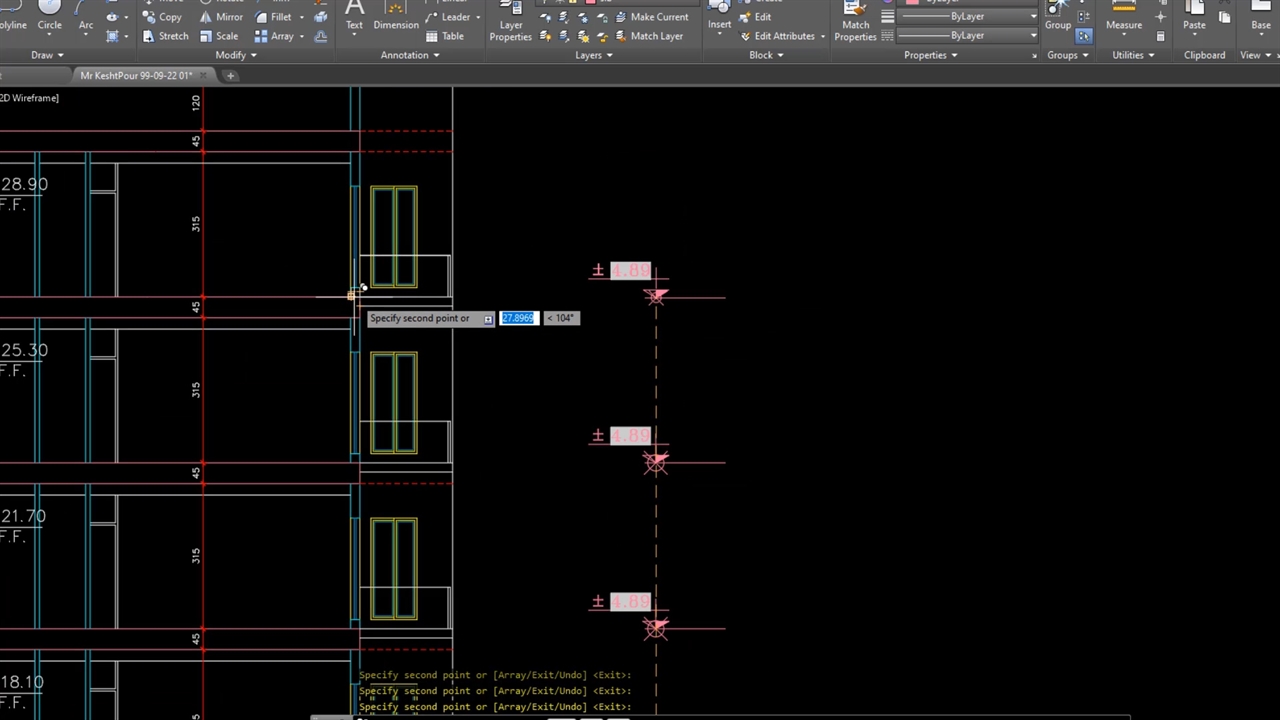Click Edit Attributes in Block panel
1280x720 pixels.
(x=783, y=36)
